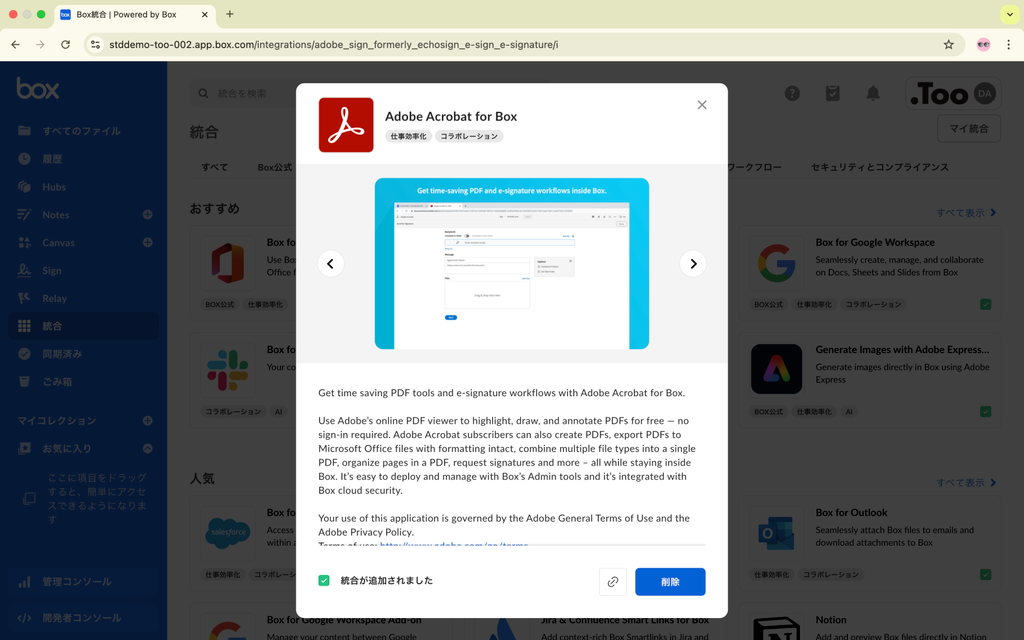Click Generate Images with Adobe Express checkmark
The image size is (1024, 640).
985,411
